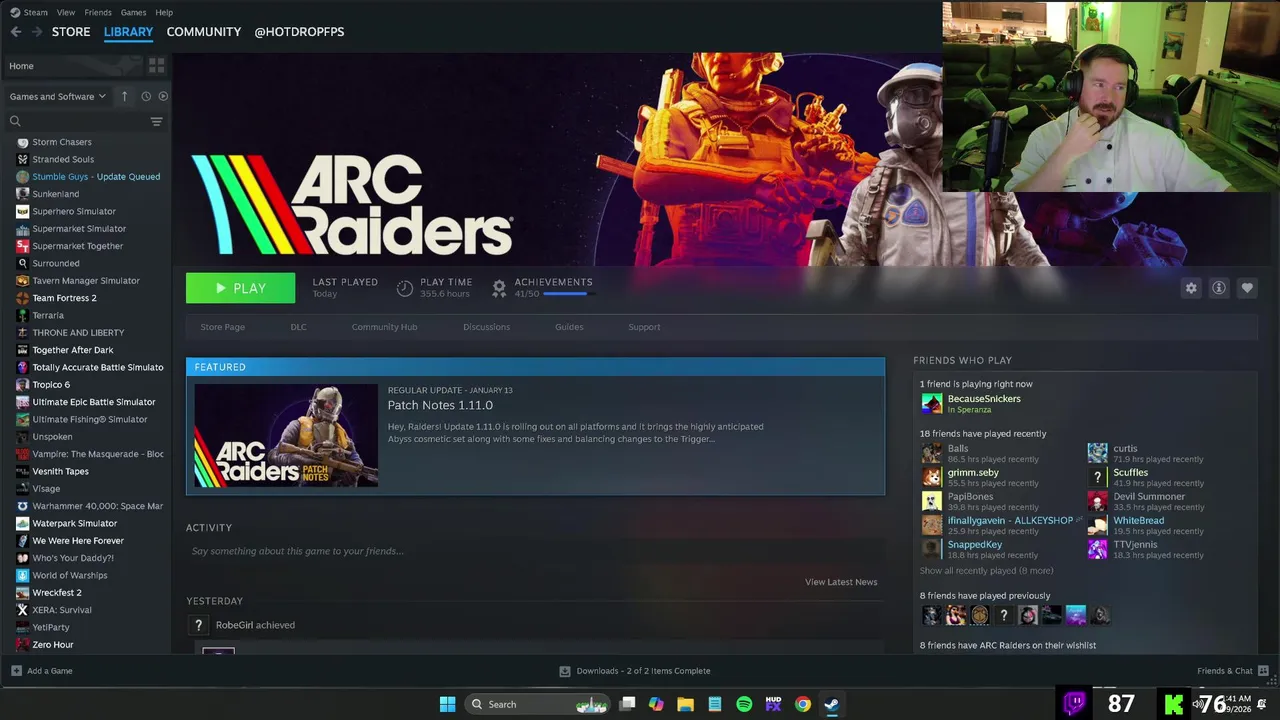Open the @HOTDROPFPS profile section

click(299, 32)
